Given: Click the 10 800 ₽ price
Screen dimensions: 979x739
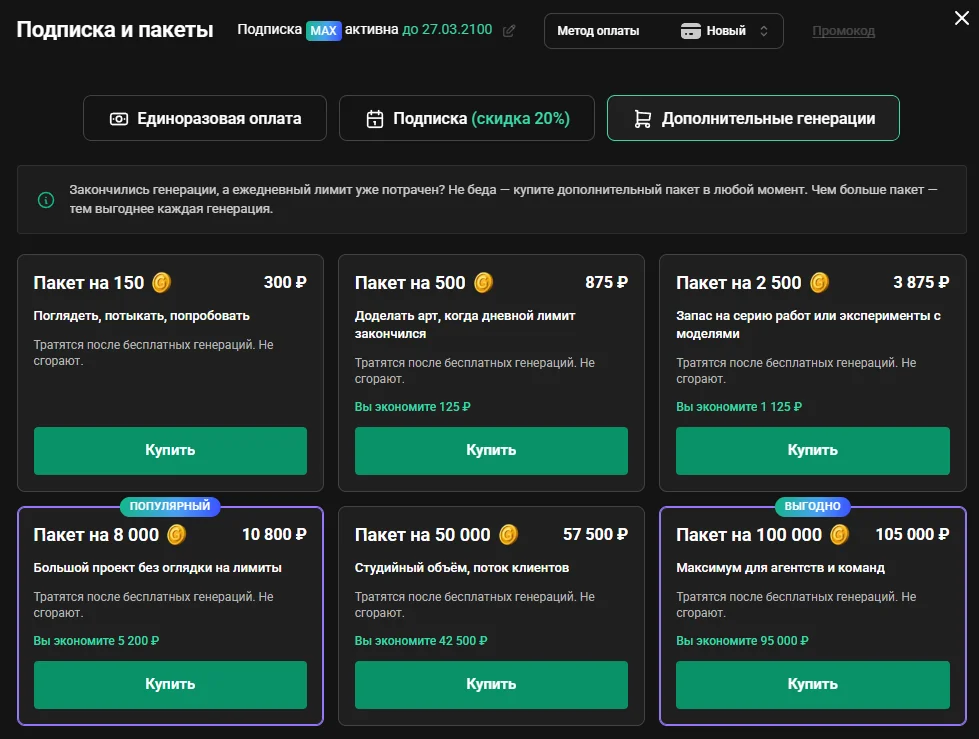Looking at the screenshot, I should (274, 535).
